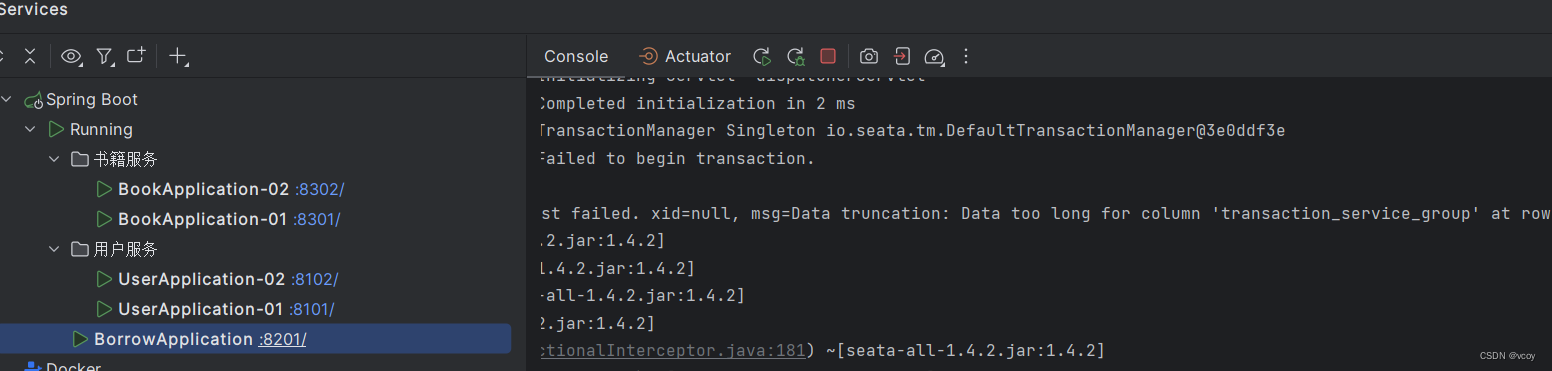
Task: Select the Spring Boot tree node
Action: [x=92, y=99]
